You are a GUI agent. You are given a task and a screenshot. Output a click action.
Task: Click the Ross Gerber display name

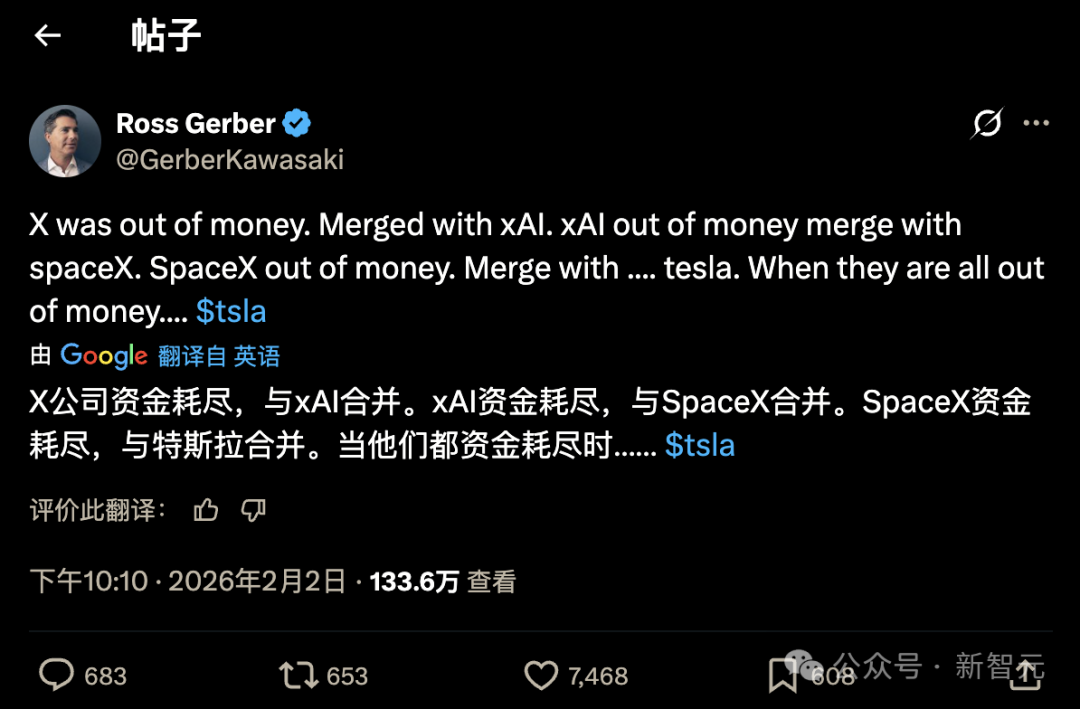[196, 124]
